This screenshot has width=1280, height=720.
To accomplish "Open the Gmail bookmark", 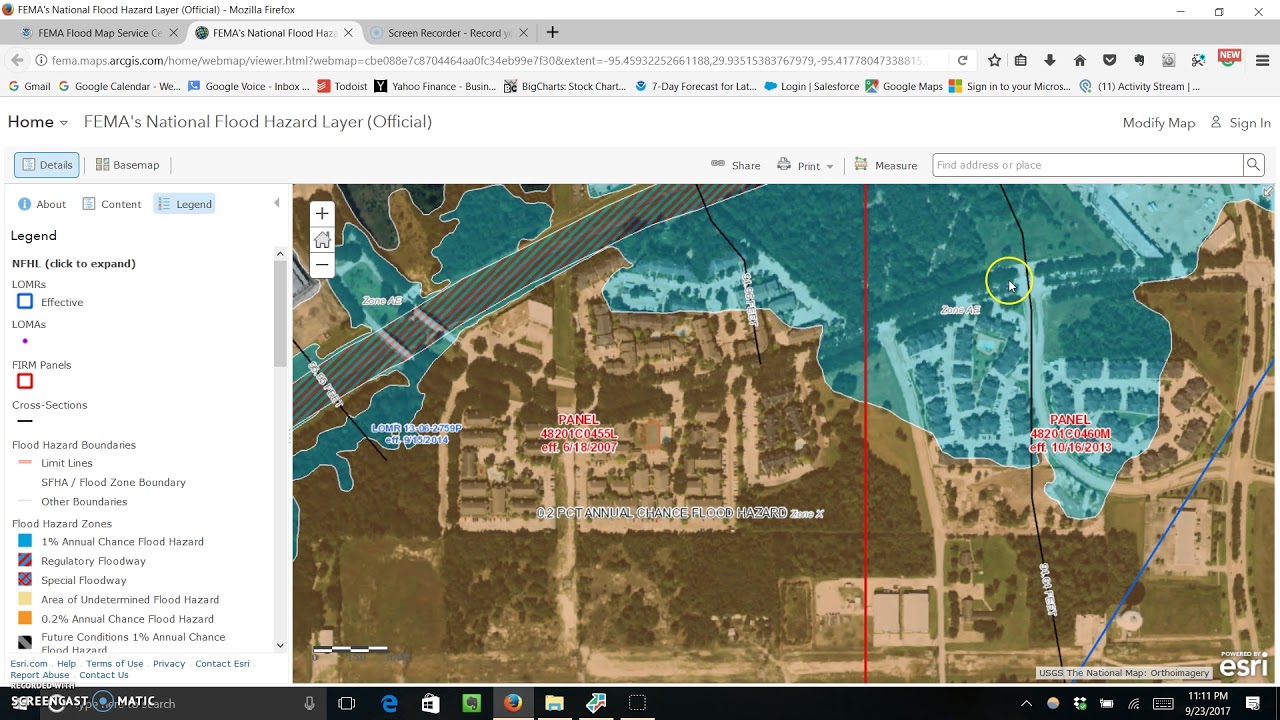I will click(29, 87).
